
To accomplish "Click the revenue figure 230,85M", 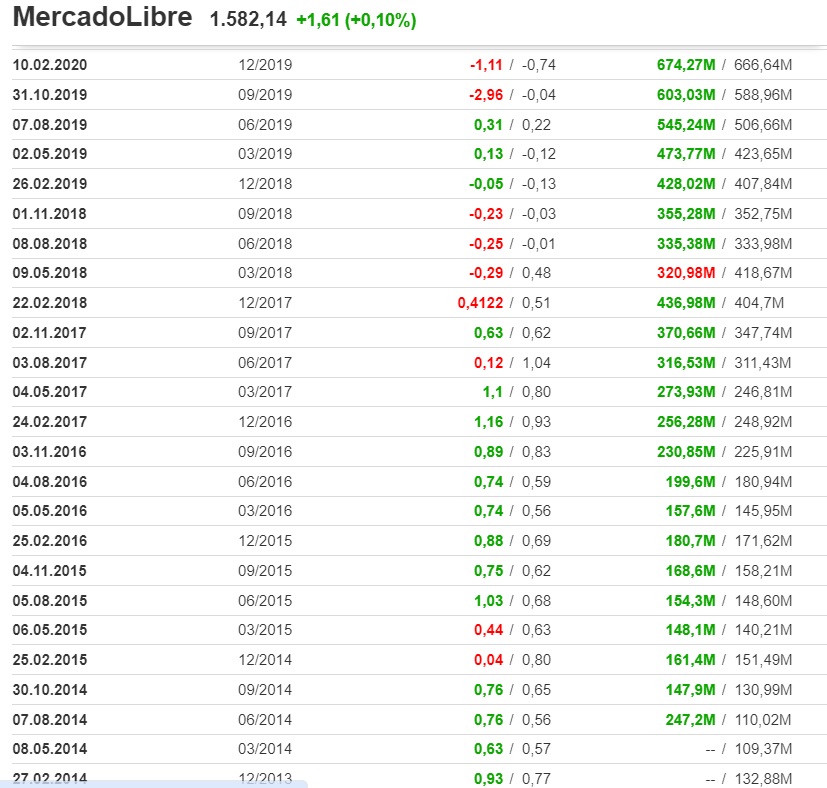I will click(x=686, y=452).
